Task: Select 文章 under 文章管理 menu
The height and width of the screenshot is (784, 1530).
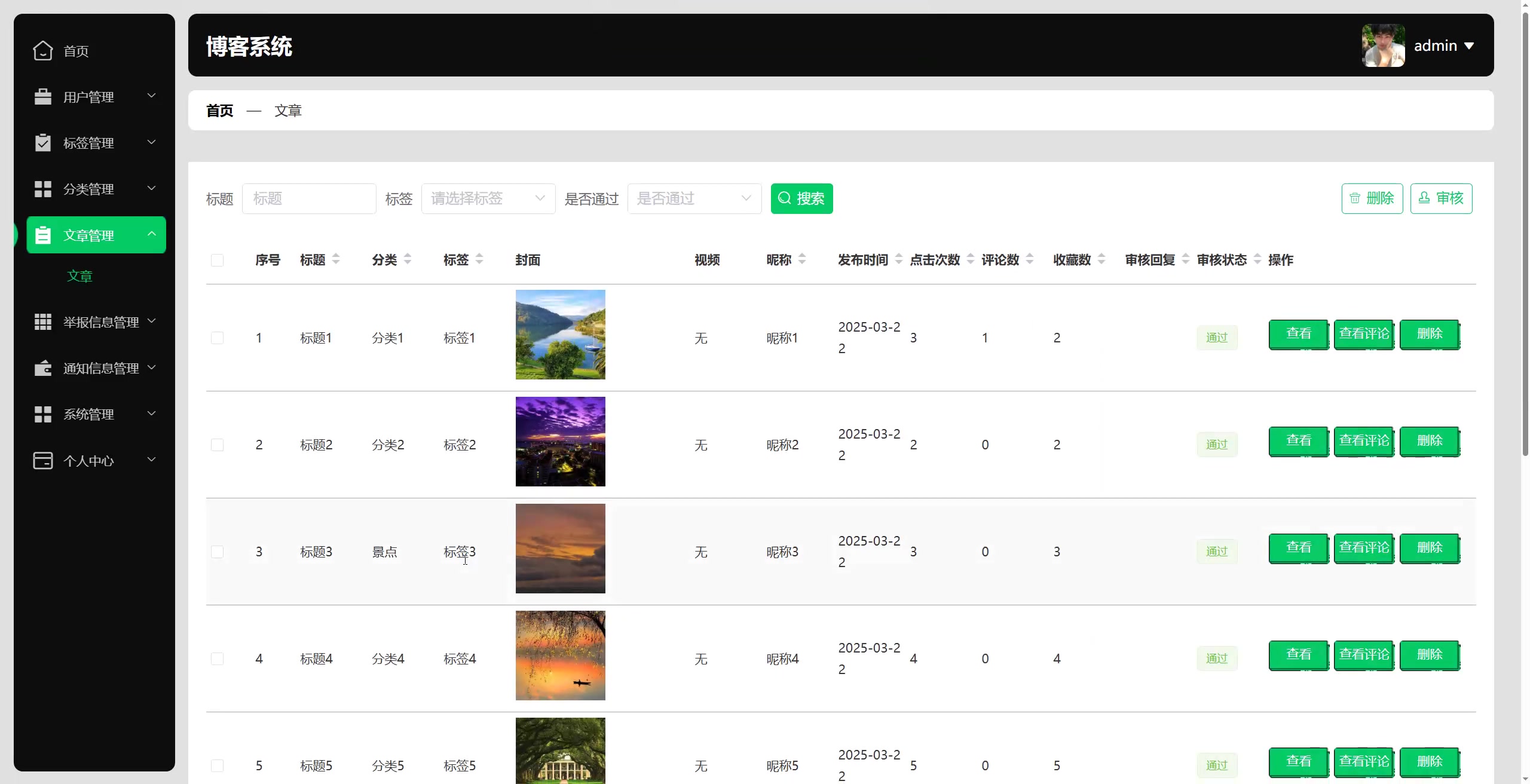Action: click(x=79, y=275)
